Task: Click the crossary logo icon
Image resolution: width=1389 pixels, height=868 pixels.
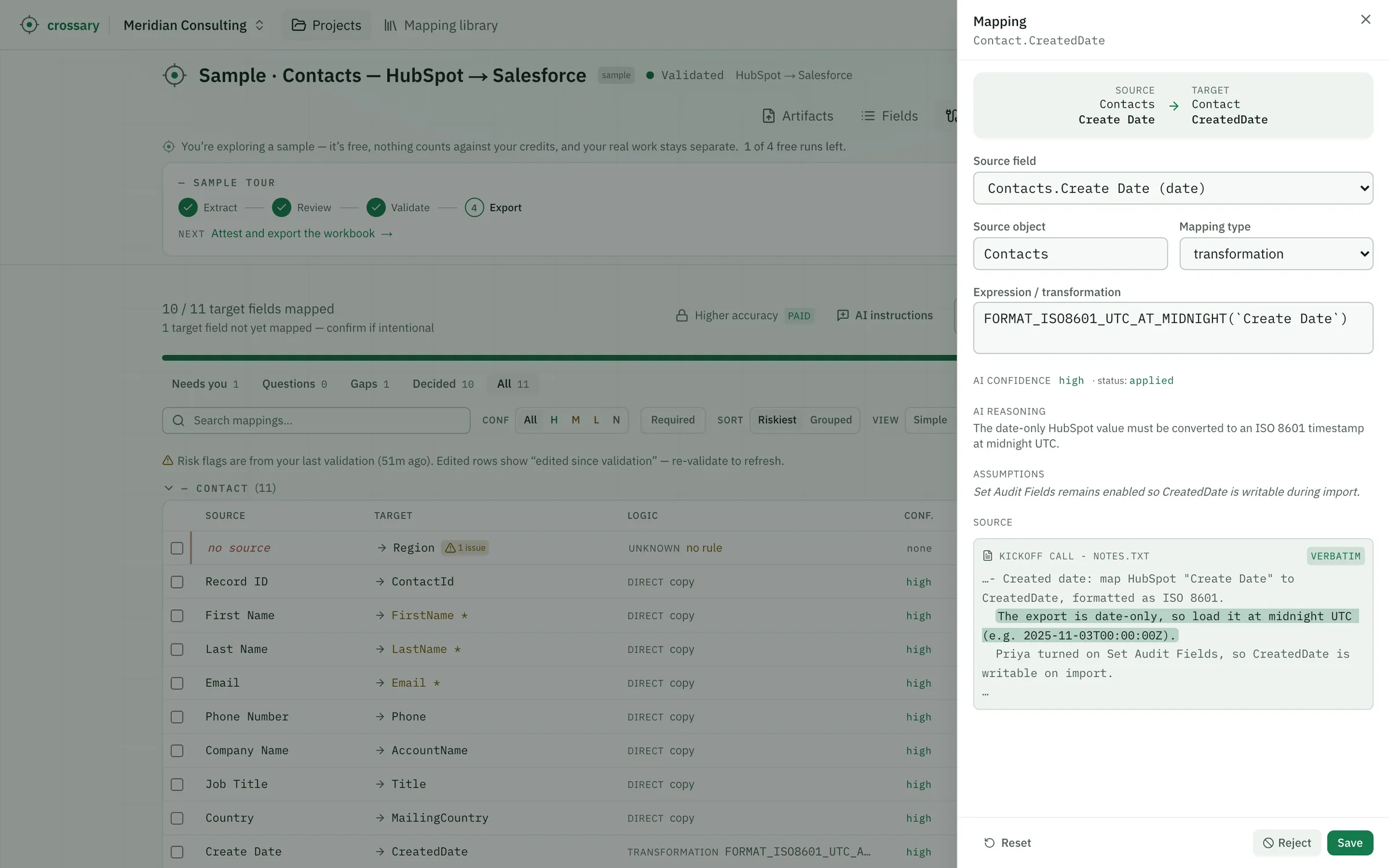Action: (29, 25)
